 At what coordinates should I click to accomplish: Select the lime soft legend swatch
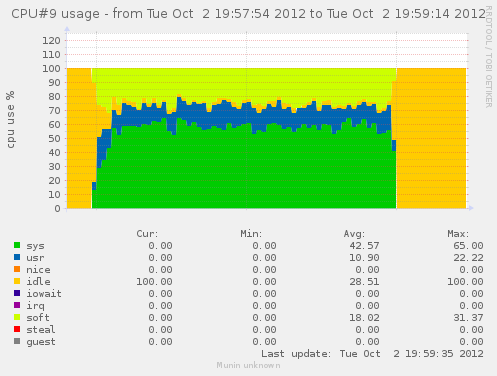[x=17, y=317]
